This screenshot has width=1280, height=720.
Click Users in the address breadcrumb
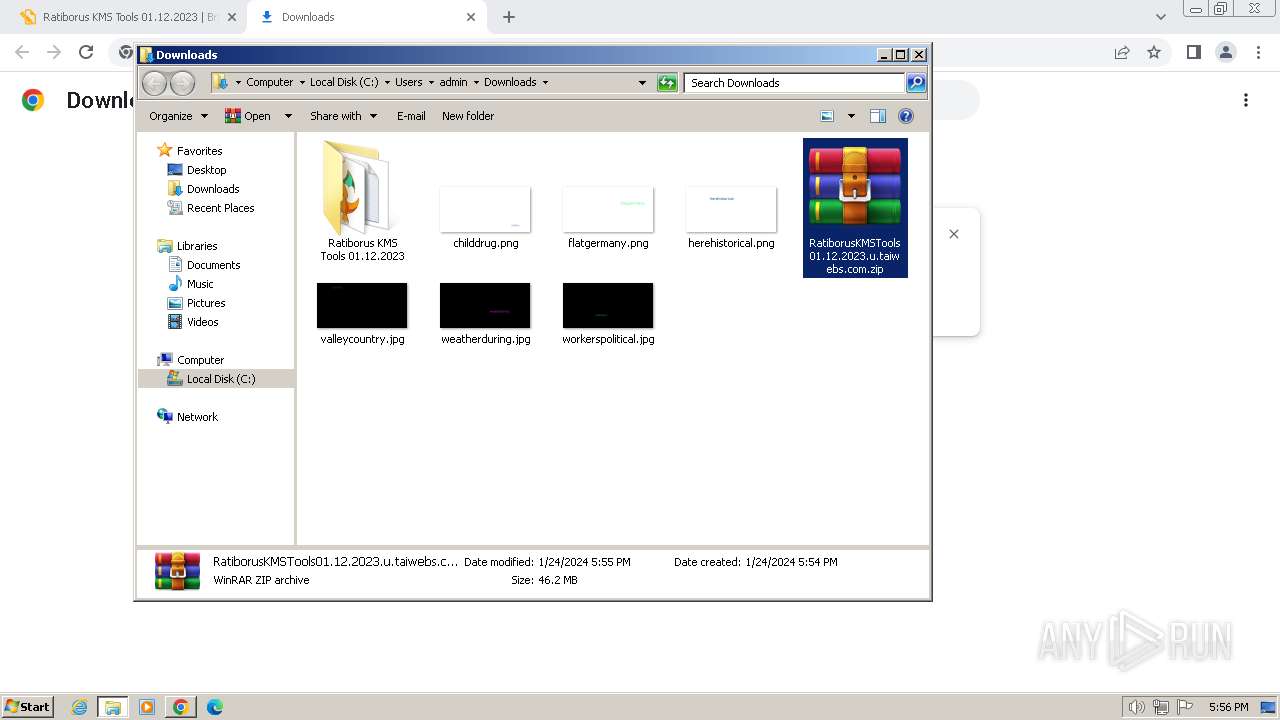pyautogui.click(x=408, y=83)
